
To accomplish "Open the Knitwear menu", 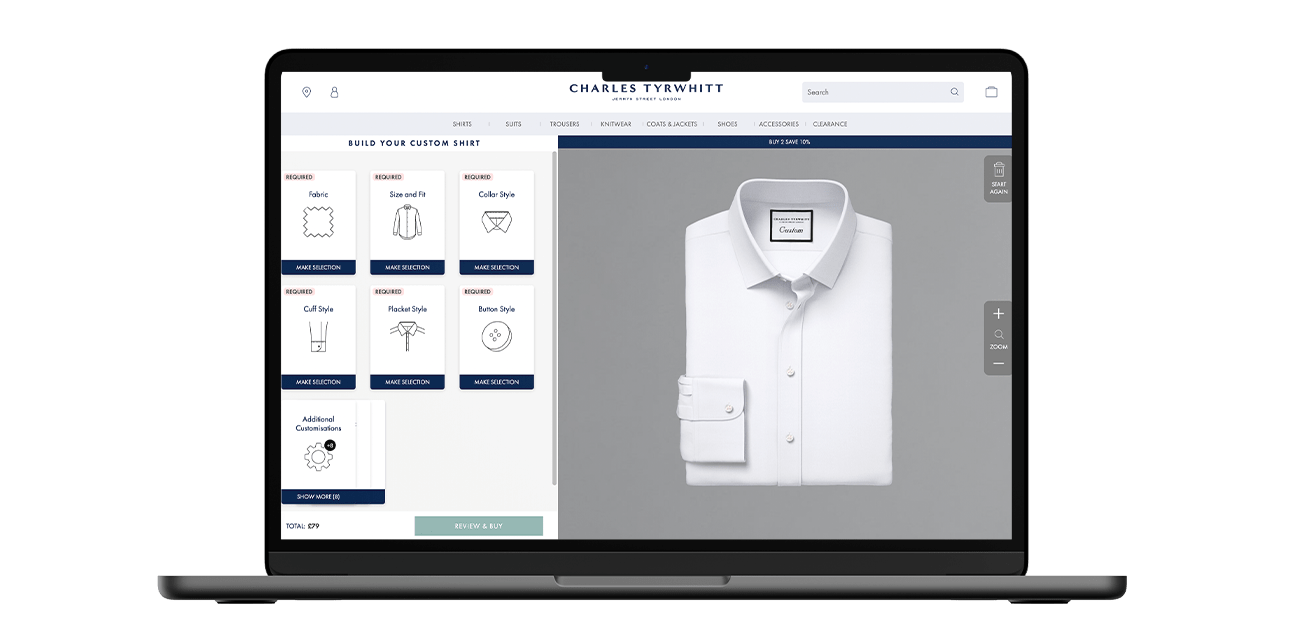I will pyautogui.click(x=616, y=124).
